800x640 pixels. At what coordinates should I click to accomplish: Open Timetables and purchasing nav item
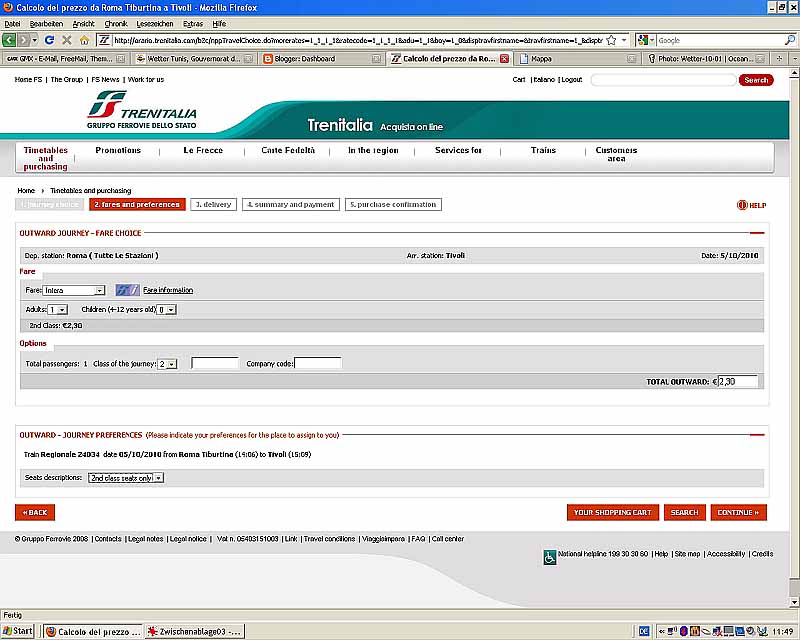45,158
